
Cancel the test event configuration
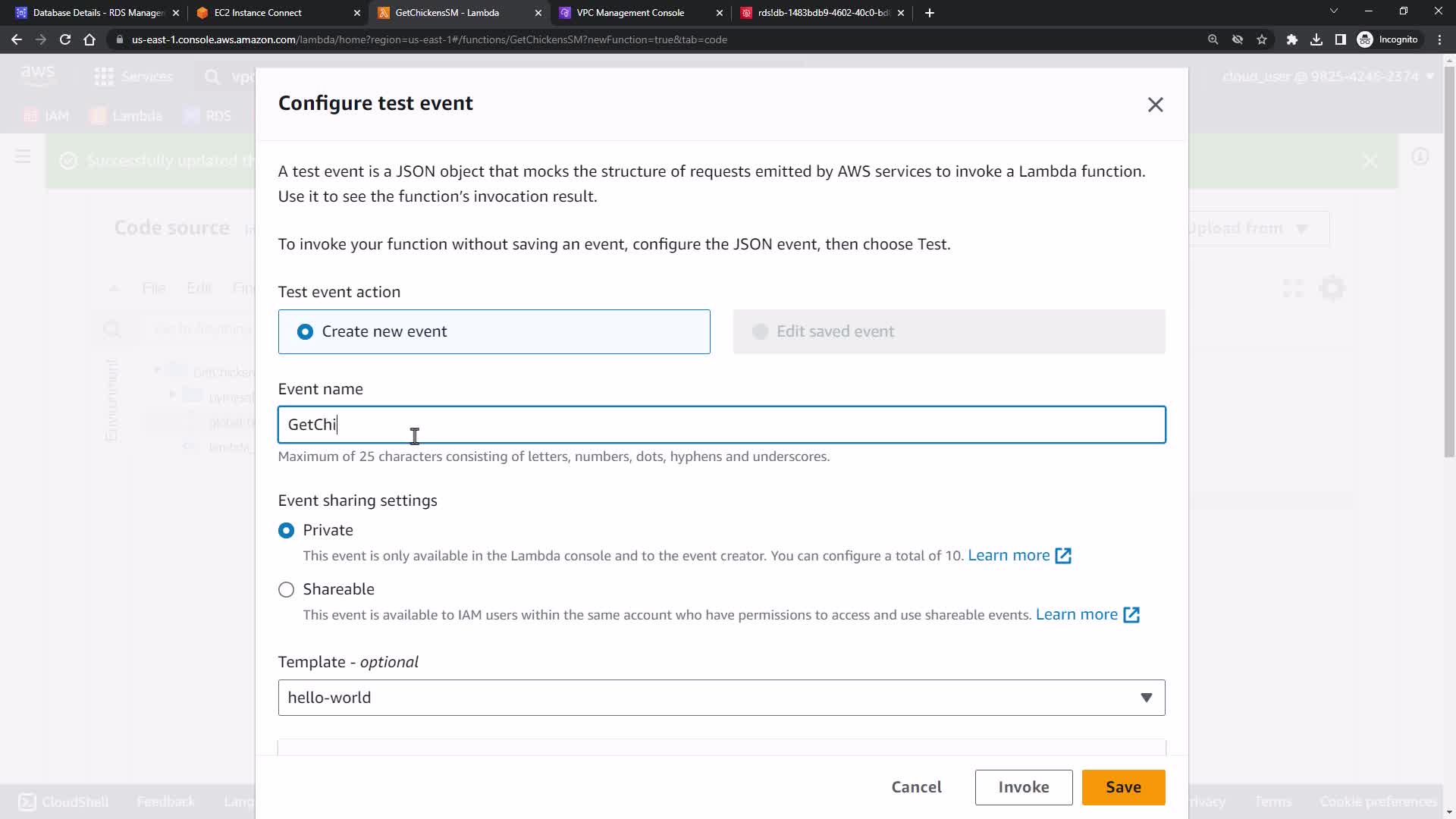tap(916, 787)
